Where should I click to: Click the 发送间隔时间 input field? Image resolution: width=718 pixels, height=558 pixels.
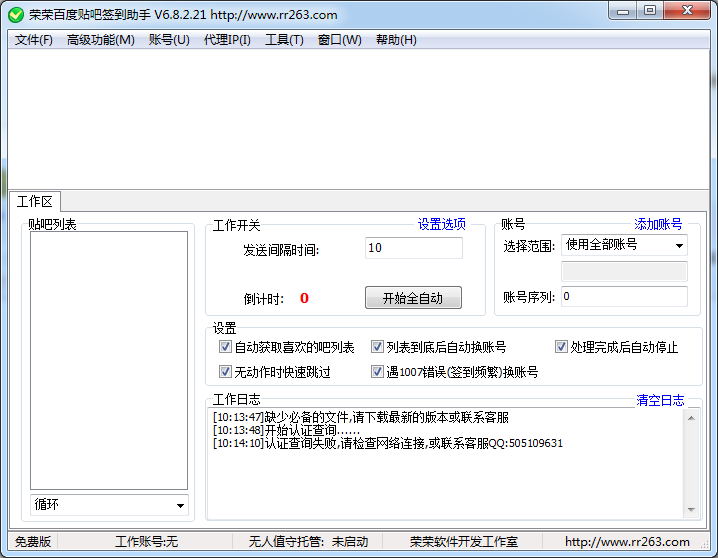click(x=413, y=248)
